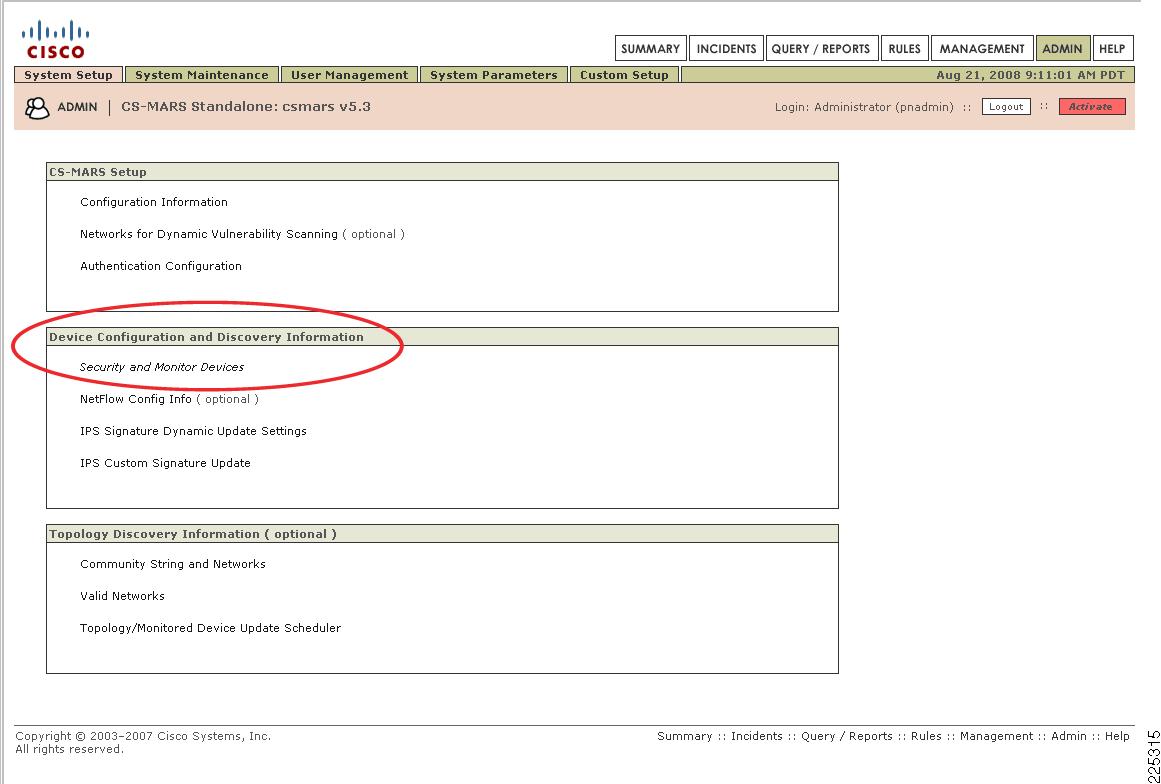Open IPS Custom Signature Update
1161x784 pixels.
[165, 463]
